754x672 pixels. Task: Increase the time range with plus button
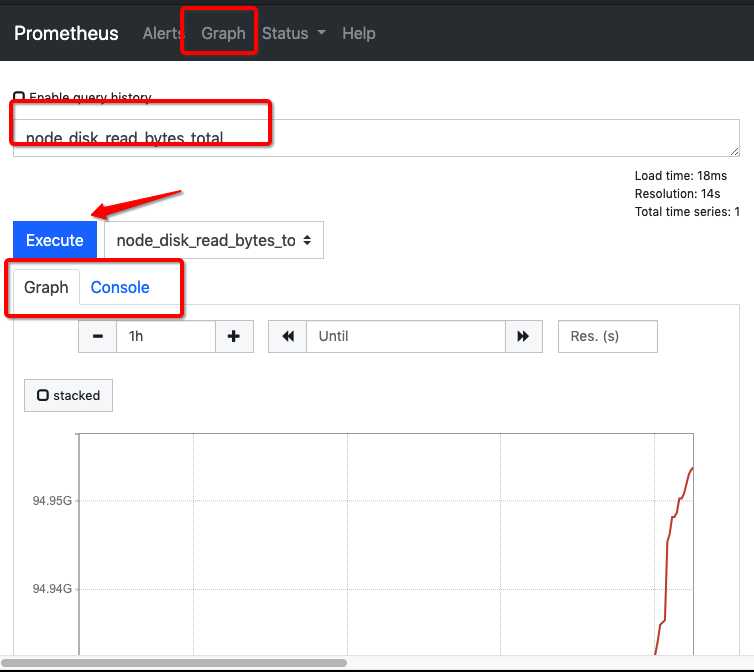pos(234,336)
